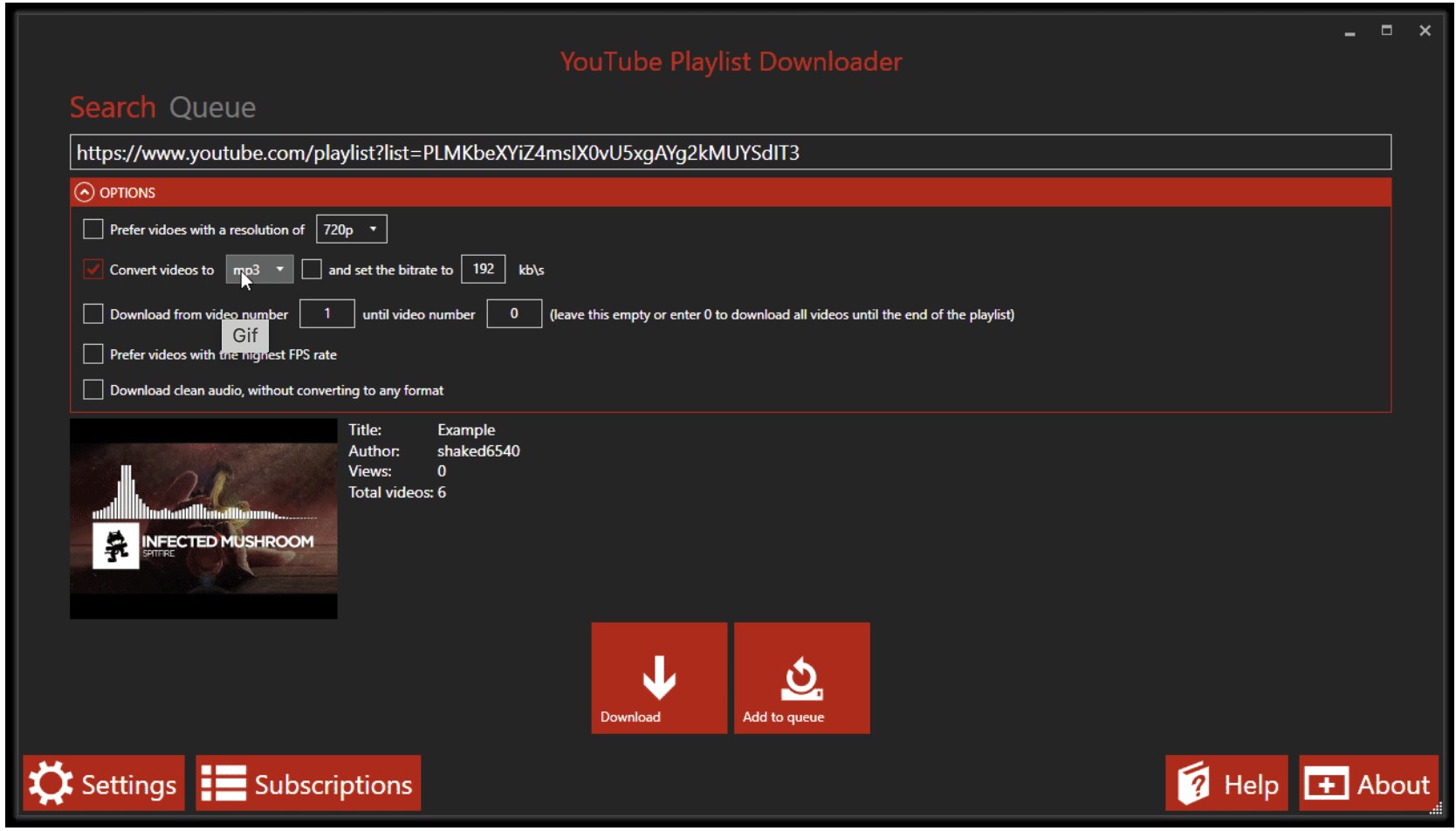Check Download clean audio option
This screenshot has width=1456, height=831.
93,389
